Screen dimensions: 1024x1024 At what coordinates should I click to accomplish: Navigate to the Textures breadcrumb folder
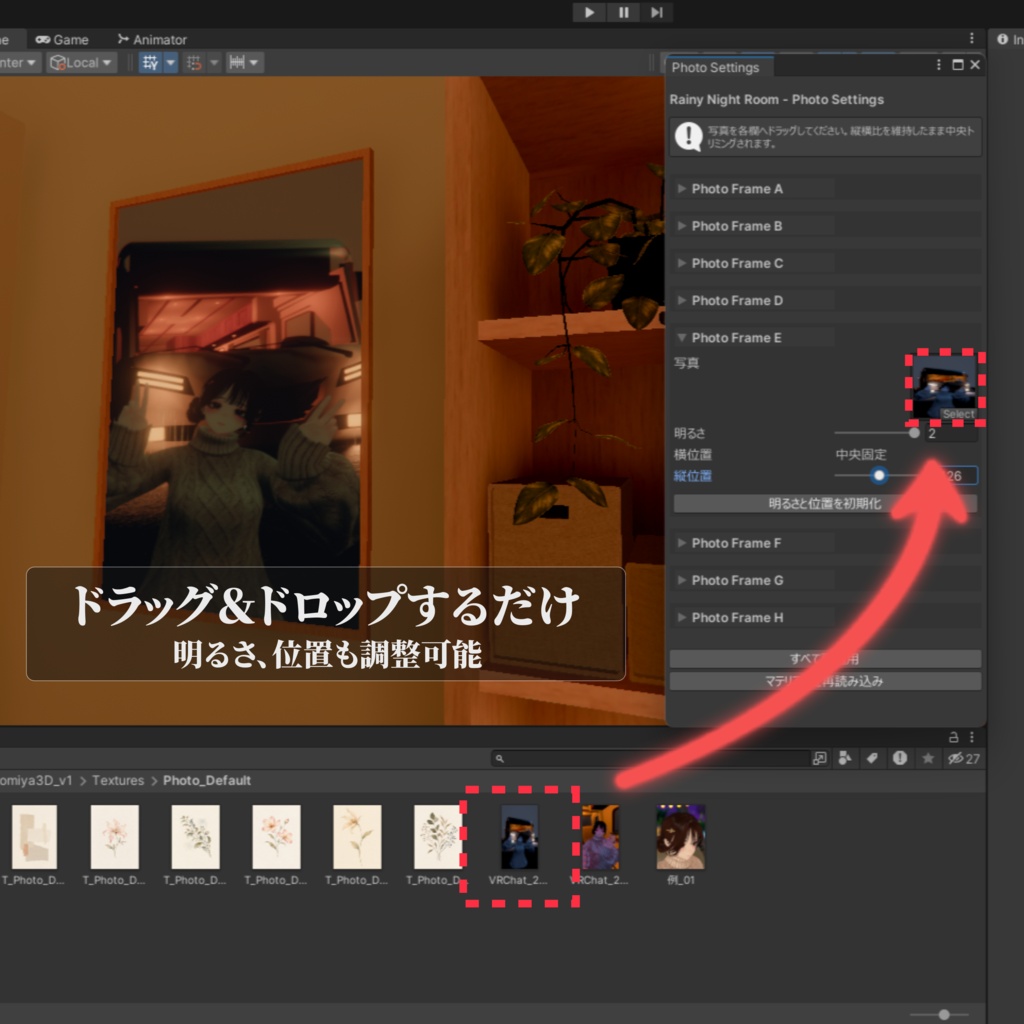click(118, 780)
